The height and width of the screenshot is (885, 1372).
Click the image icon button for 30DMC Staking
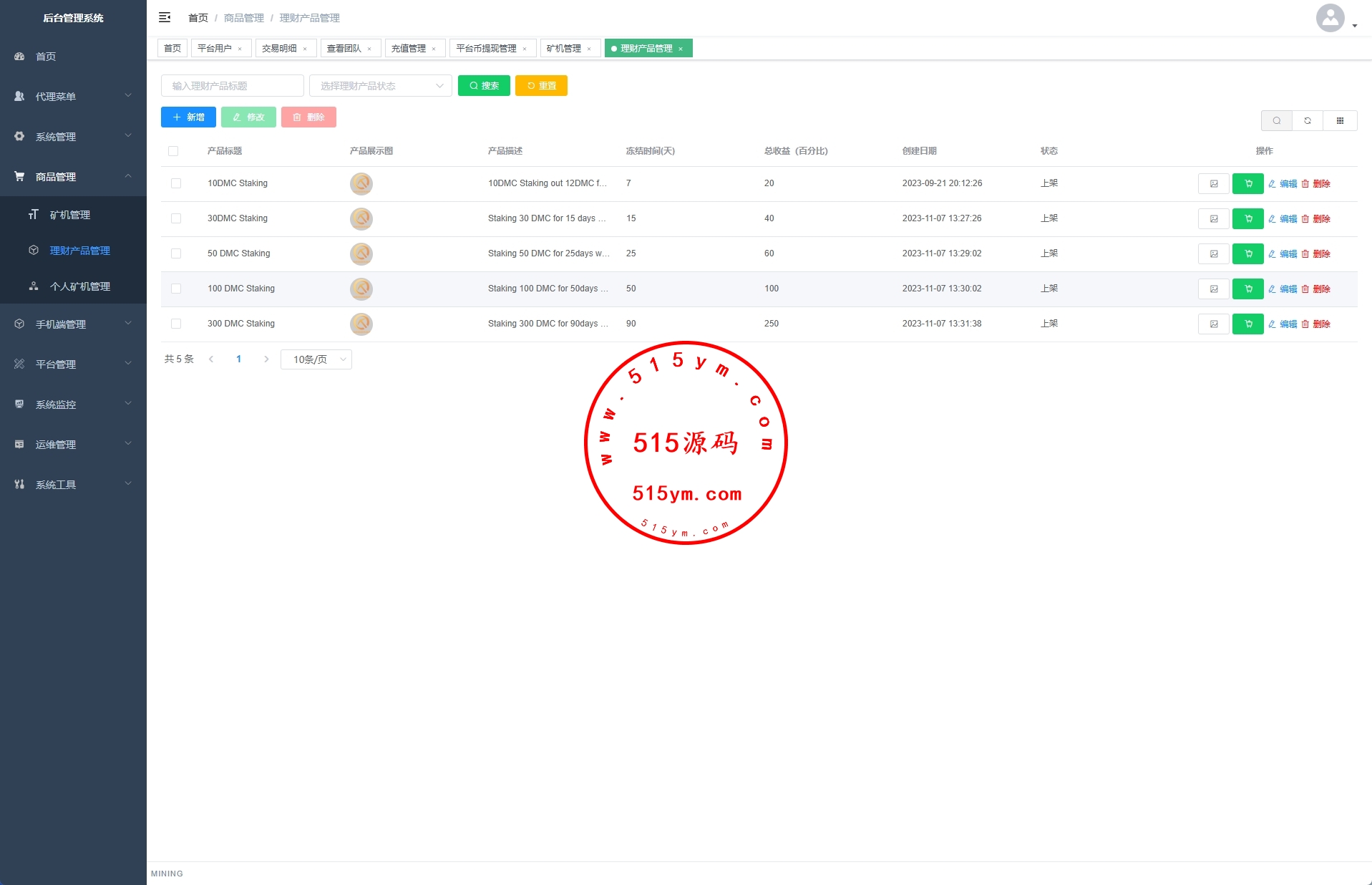pyautogui.click(x=1213, y=219)
